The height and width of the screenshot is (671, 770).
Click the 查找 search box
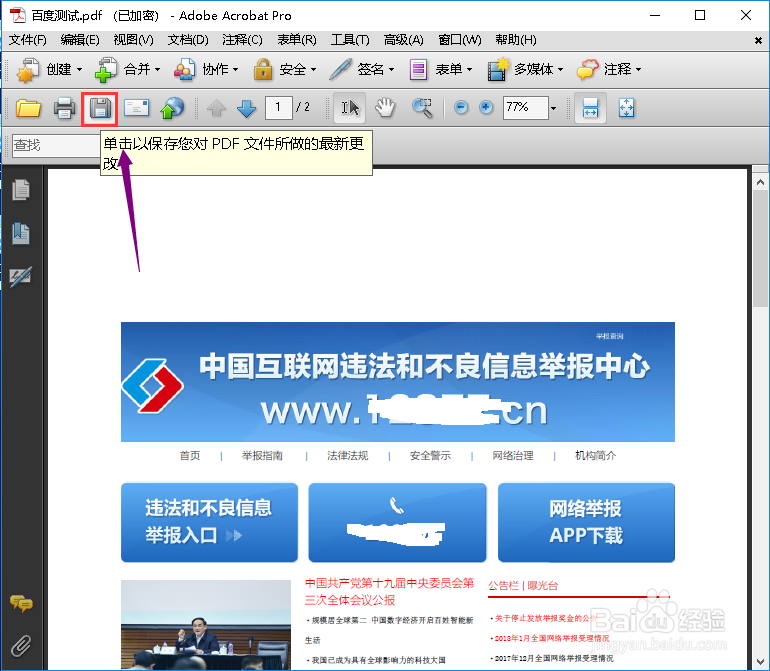click(x=56, y=145)
